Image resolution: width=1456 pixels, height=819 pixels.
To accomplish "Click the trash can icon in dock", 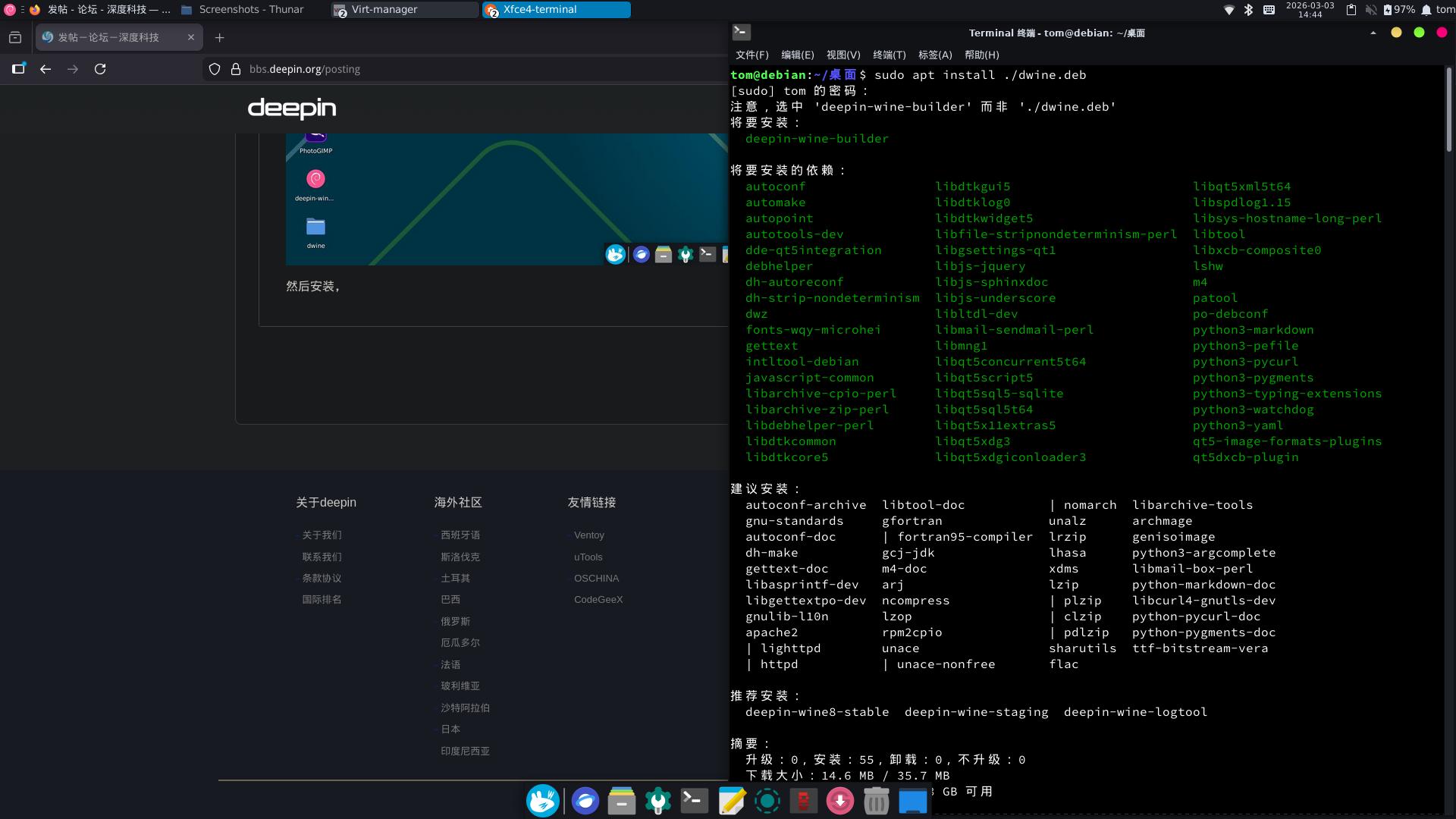I will click(x=876, y=801).
